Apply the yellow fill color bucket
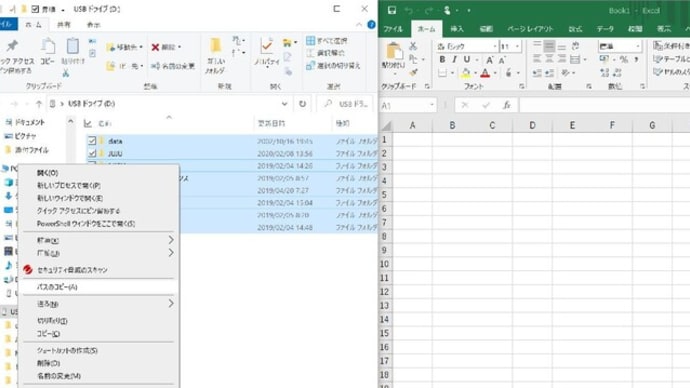 pos(466,73)
